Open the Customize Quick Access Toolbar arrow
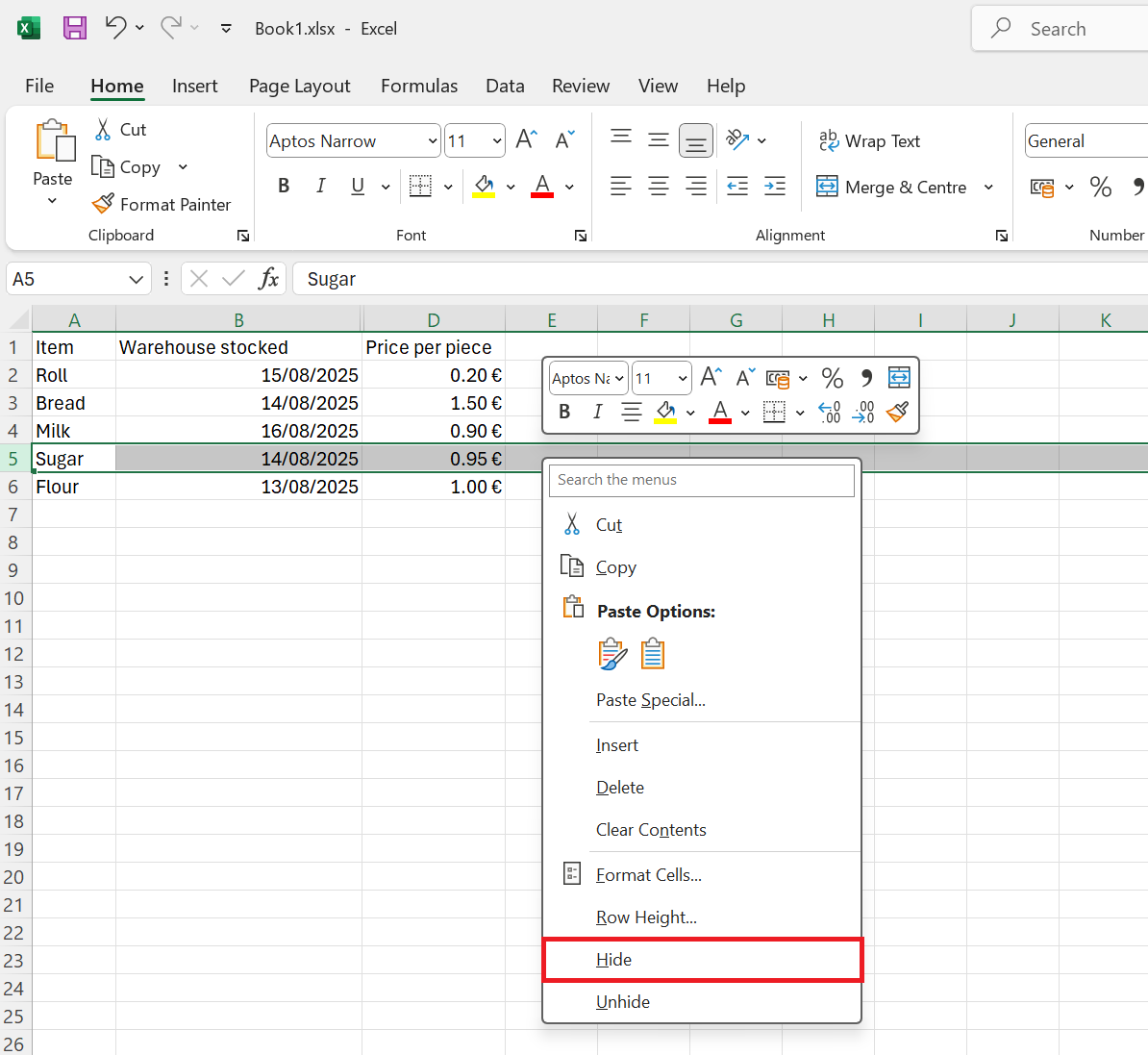 point(226,29)
